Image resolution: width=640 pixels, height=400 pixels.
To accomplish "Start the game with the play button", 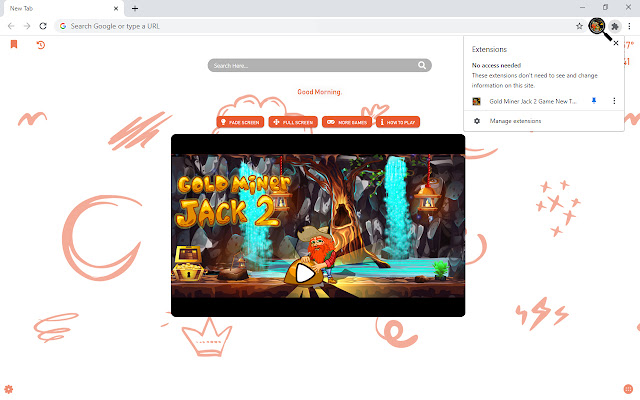I will 304,273.
